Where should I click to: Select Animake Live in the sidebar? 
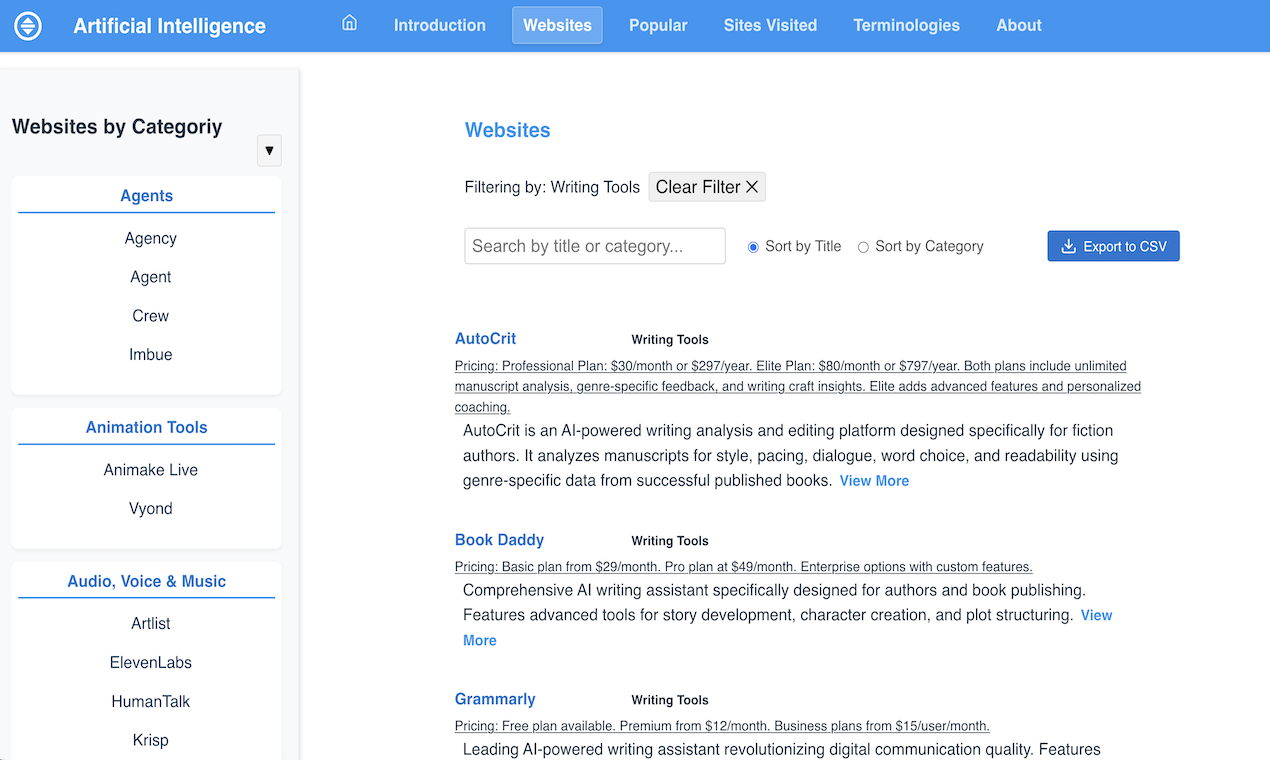pyautogui.click(x=151, y=470)
